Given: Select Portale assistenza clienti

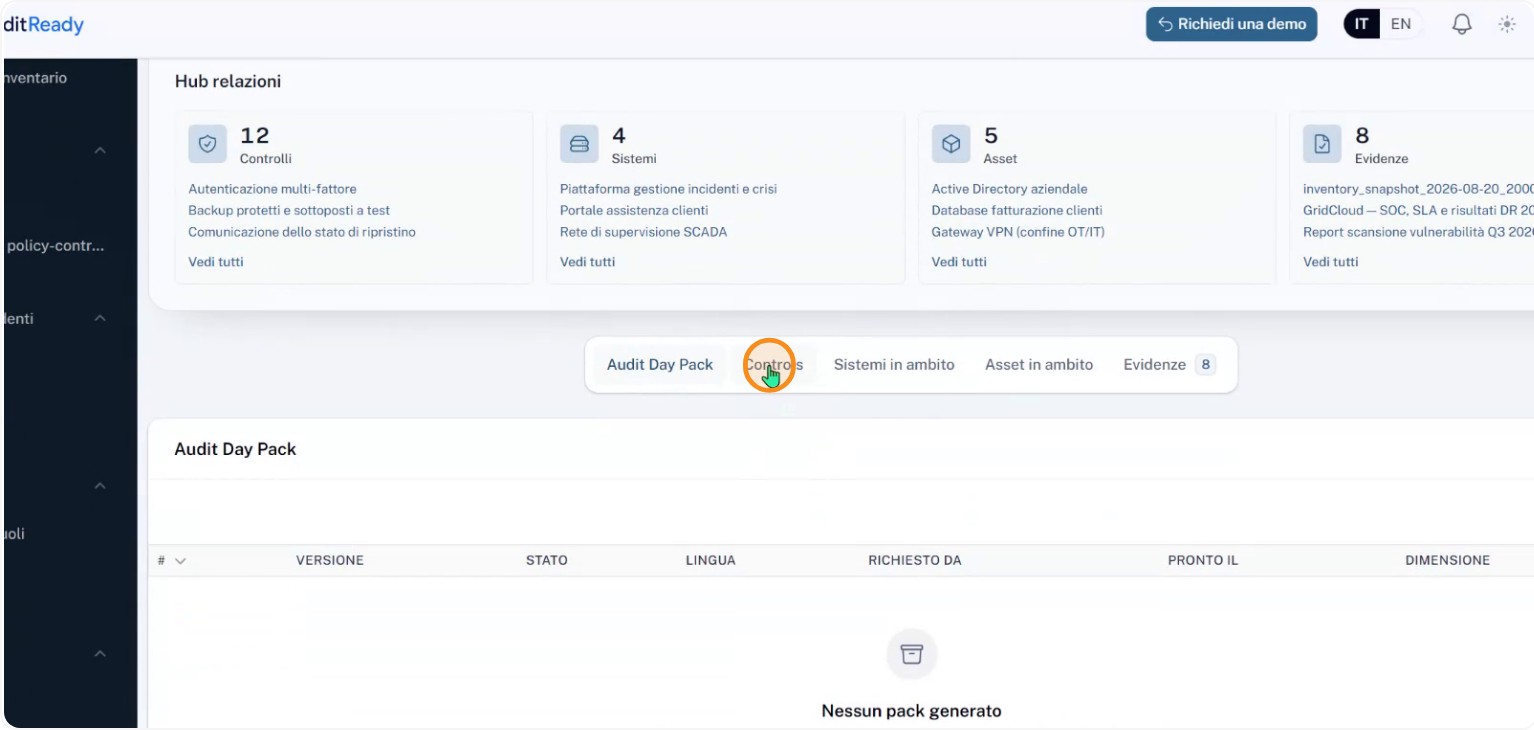Looking at the screenshot, I should 634,211.
